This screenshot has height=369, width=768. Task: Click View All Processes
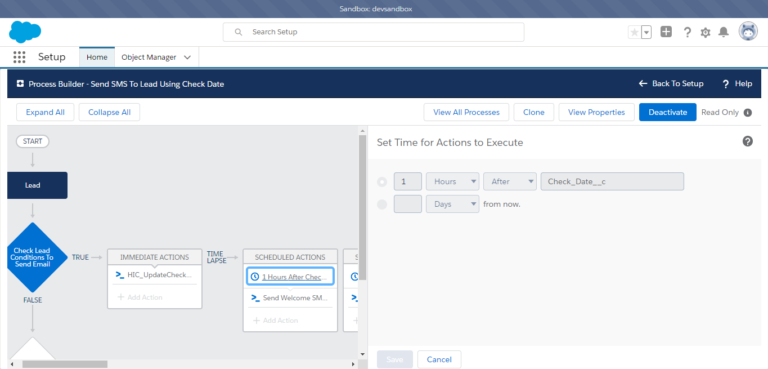pyautogui.click(x=466, y=112)
